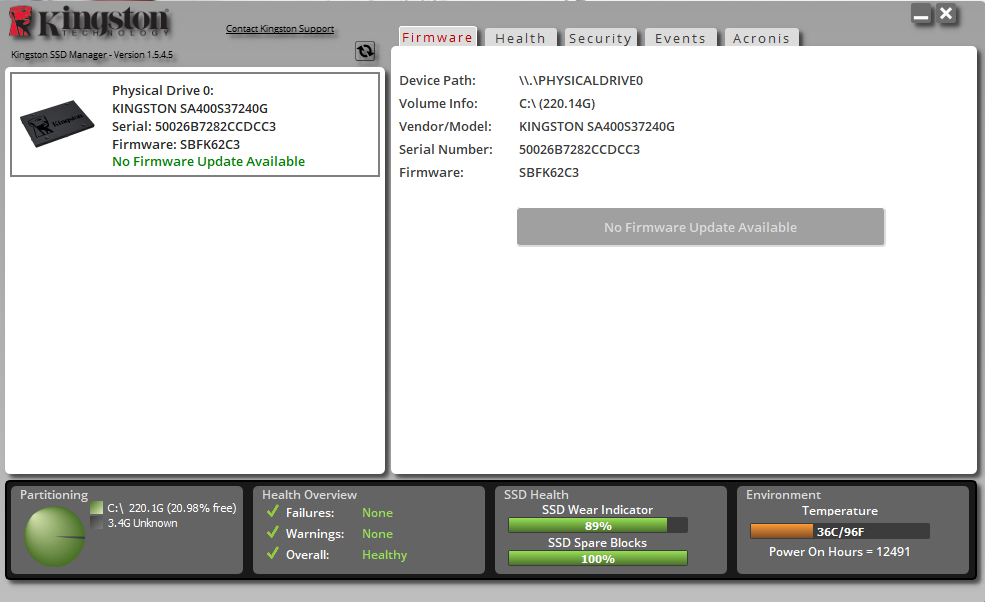Click the Failures None status value
The width and height of the screenshot is (985, 602).
click(x=378, y=513)
